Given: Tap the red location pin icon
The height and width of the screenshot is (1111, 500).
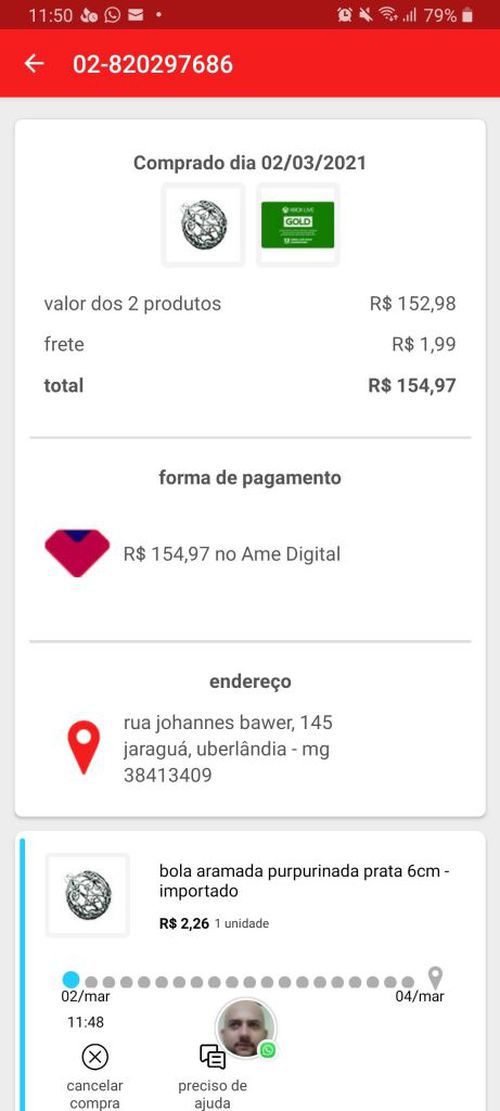Looking at the screenshot, I should (x=84, y=748).
